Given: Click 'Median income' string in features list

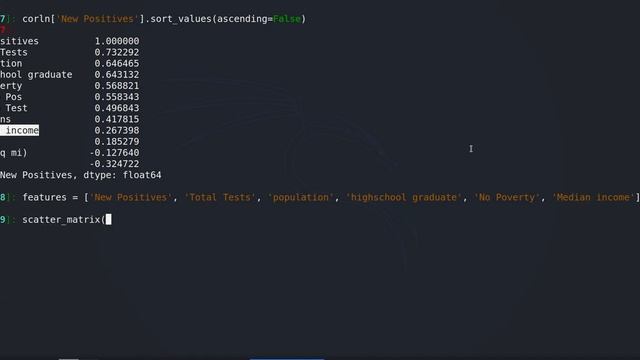Looking at the screenshot, I should point(593,197).
